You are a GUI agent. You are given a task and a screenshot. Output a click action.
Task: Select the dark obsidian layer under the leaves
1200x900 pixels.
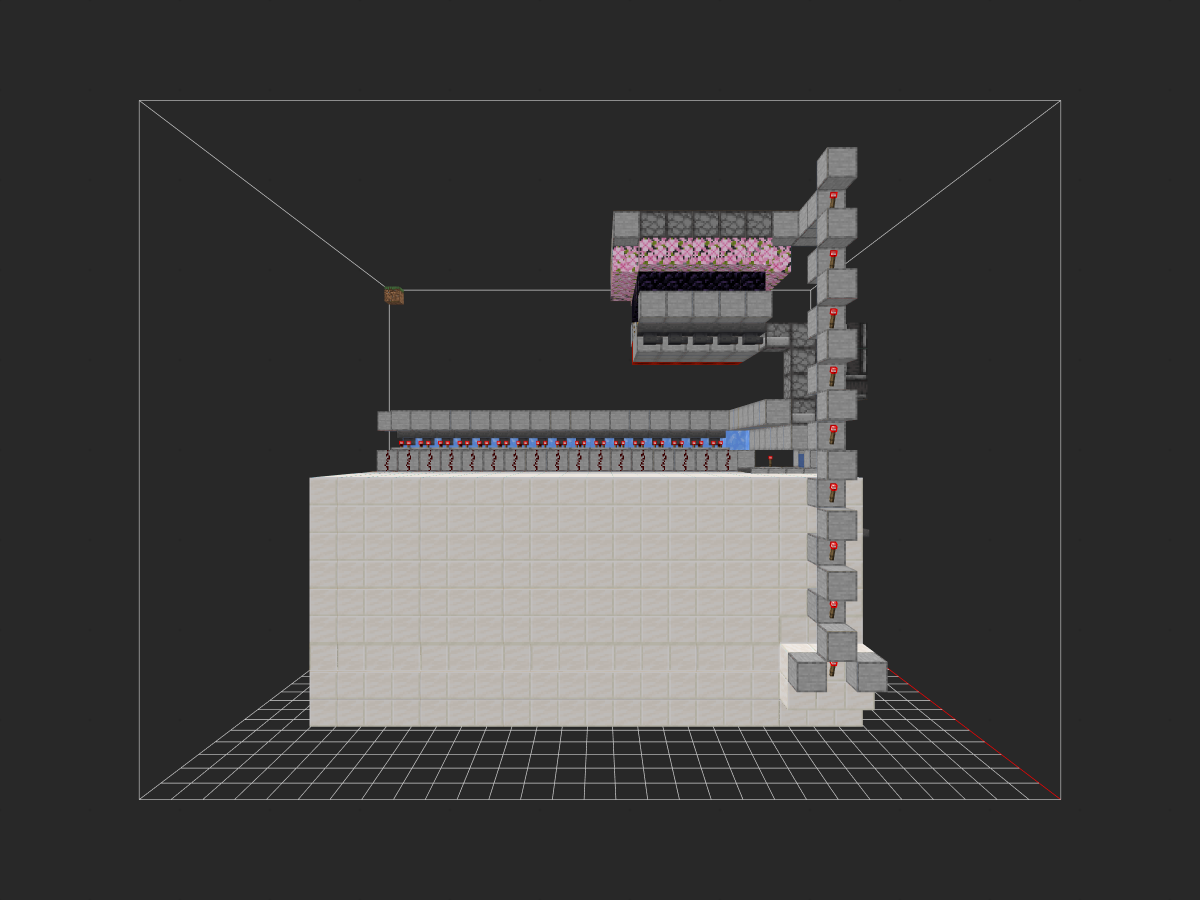703,282
